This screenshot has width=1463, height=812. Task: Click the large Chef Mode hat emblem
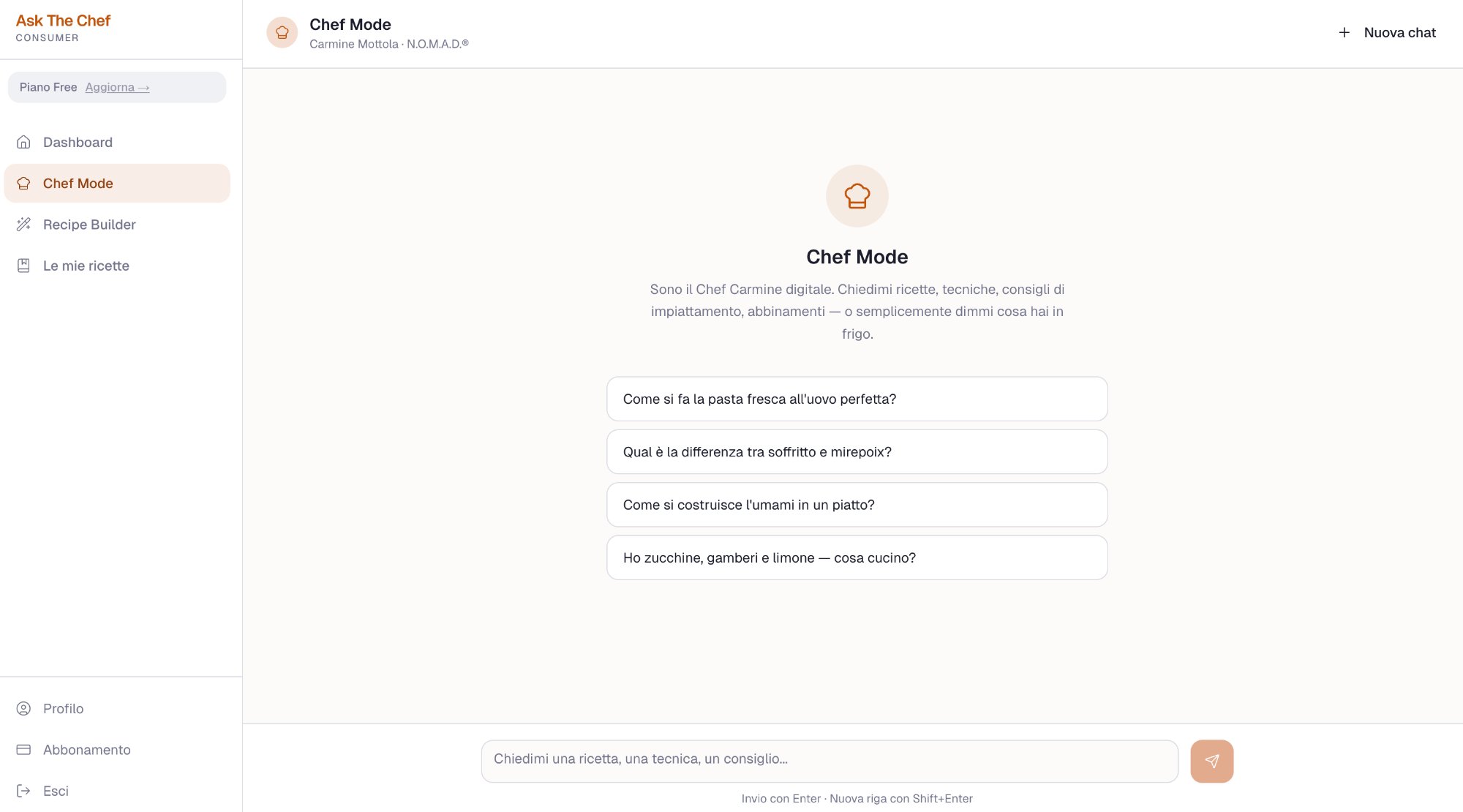click(x=857, y=195)
